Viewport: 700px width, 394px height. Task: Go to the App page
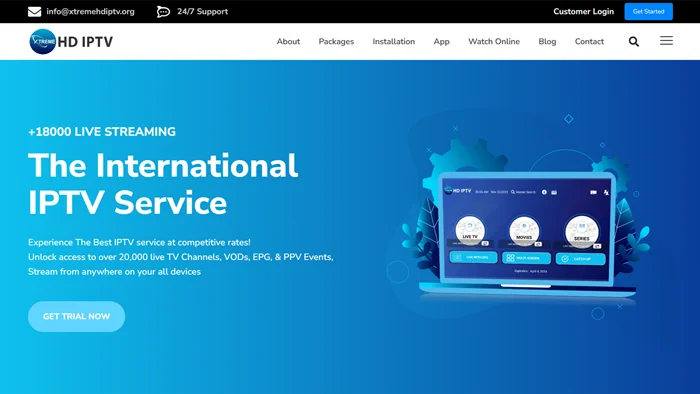click(441, 41)
